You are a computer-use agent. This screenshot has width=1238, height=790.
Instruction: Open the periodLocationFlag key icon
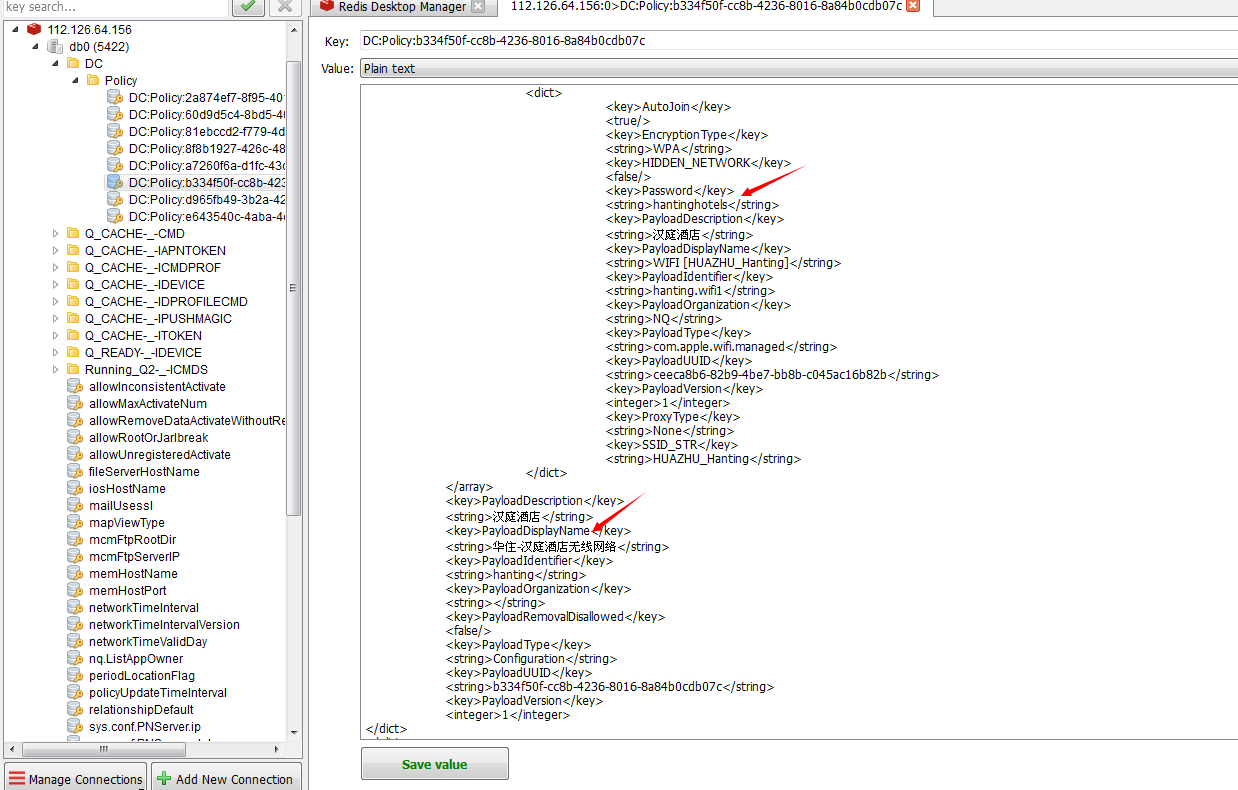(74, 675)
